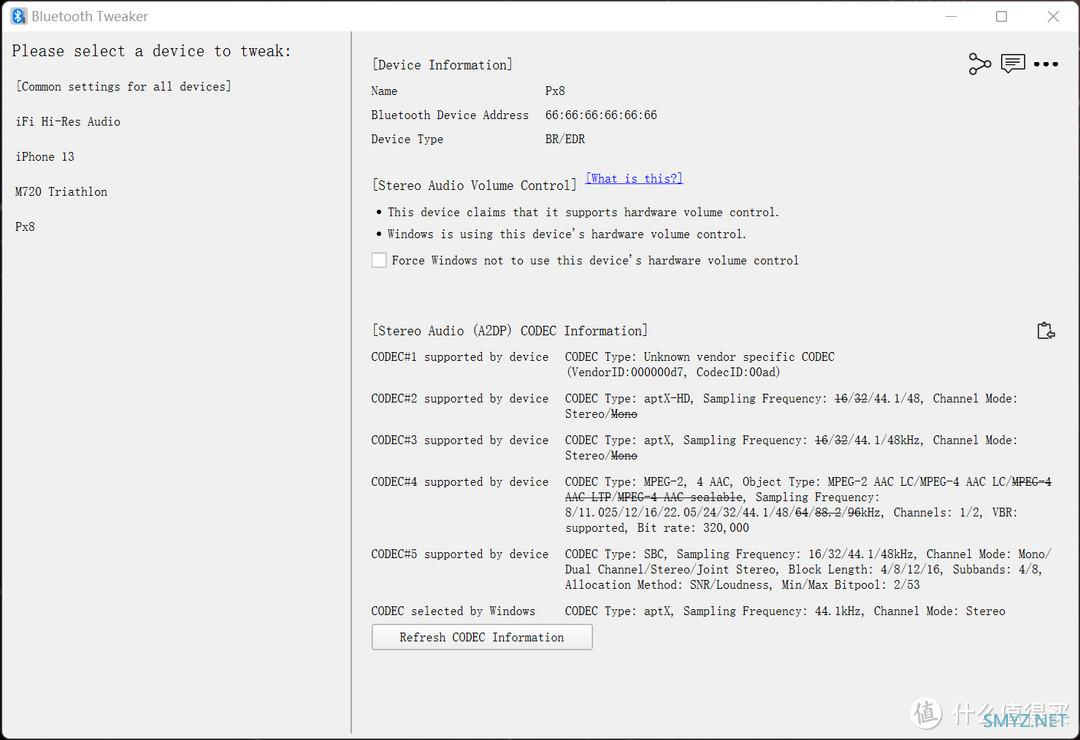Open the feedback comment icon

click(1012, 63)
